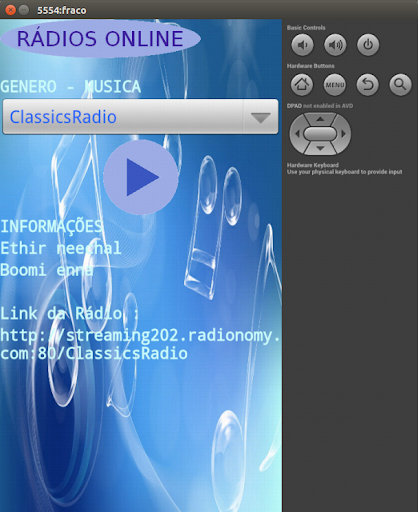Click the emulator volume down icon

[302, 45]
